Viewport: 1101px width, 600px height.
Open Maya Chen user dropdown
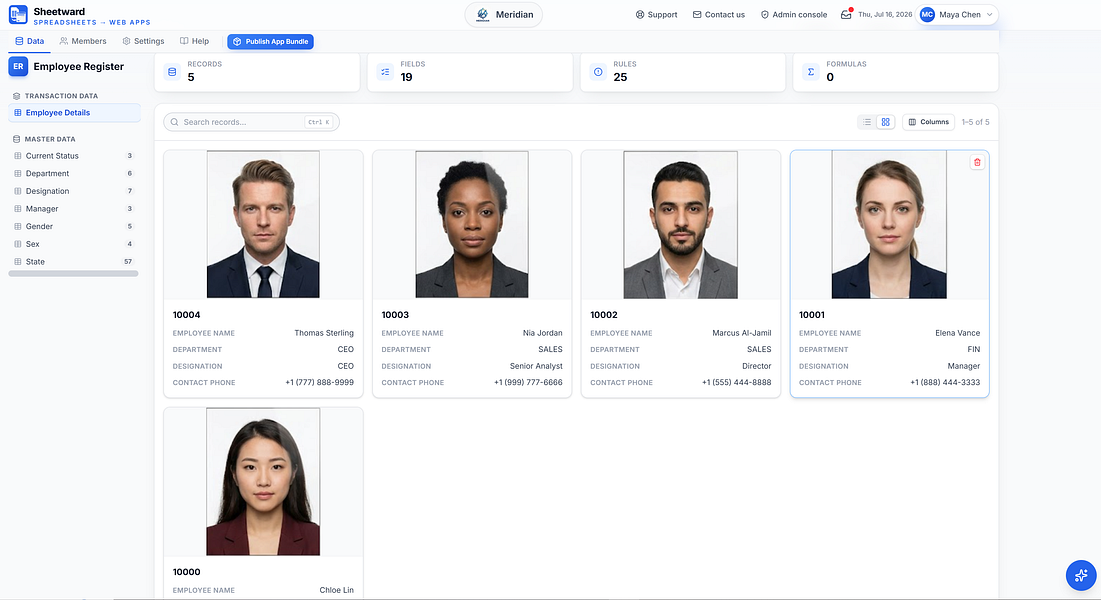pyautogui.click(x=956, y=15)
